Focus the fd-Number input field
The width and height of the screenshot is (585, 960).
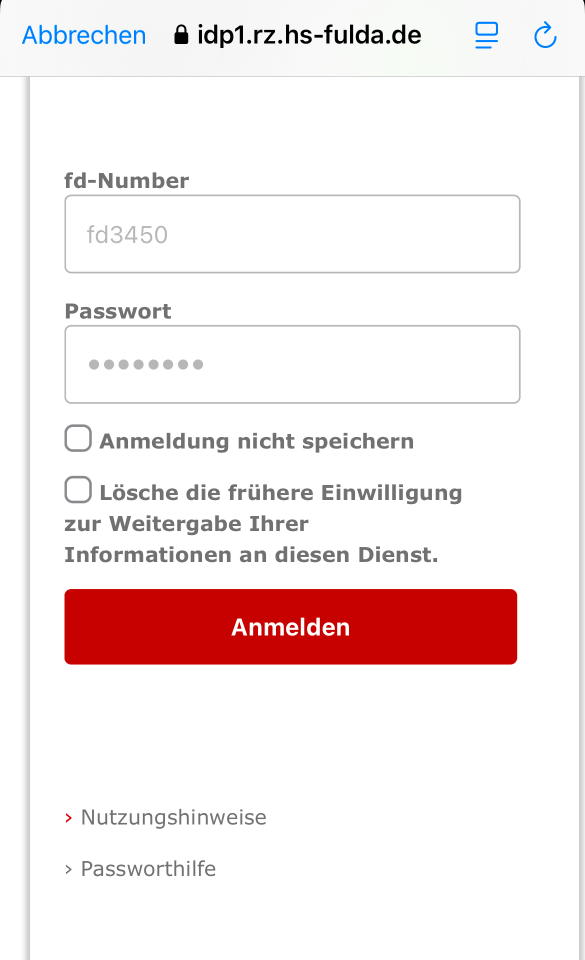(x=292, y=234)
